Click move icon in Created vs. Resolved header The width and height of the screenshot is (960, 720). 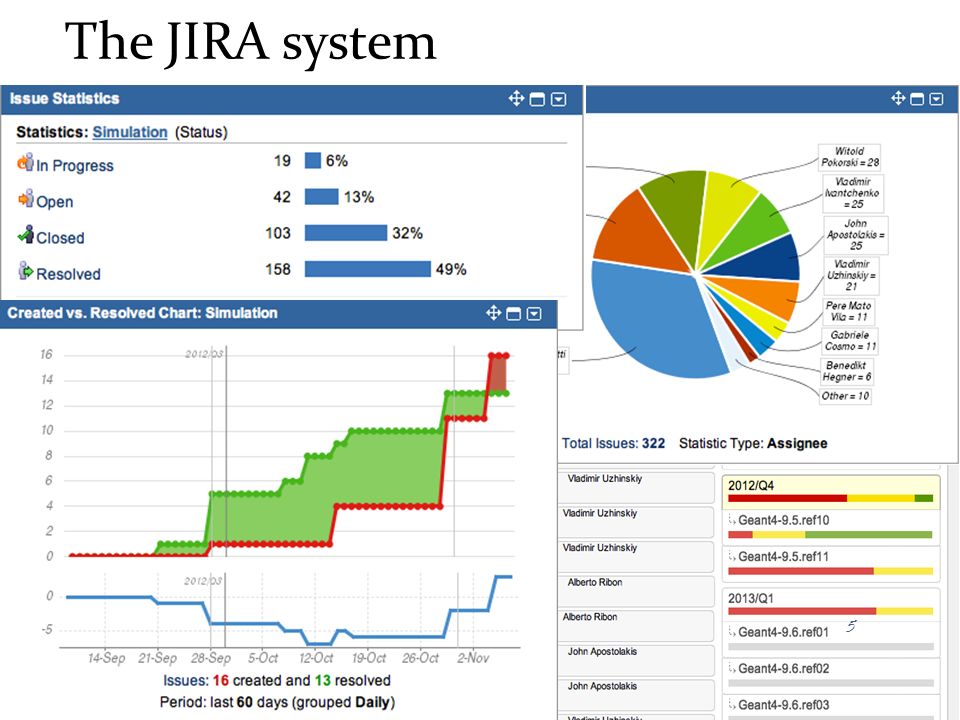[493, 313]
